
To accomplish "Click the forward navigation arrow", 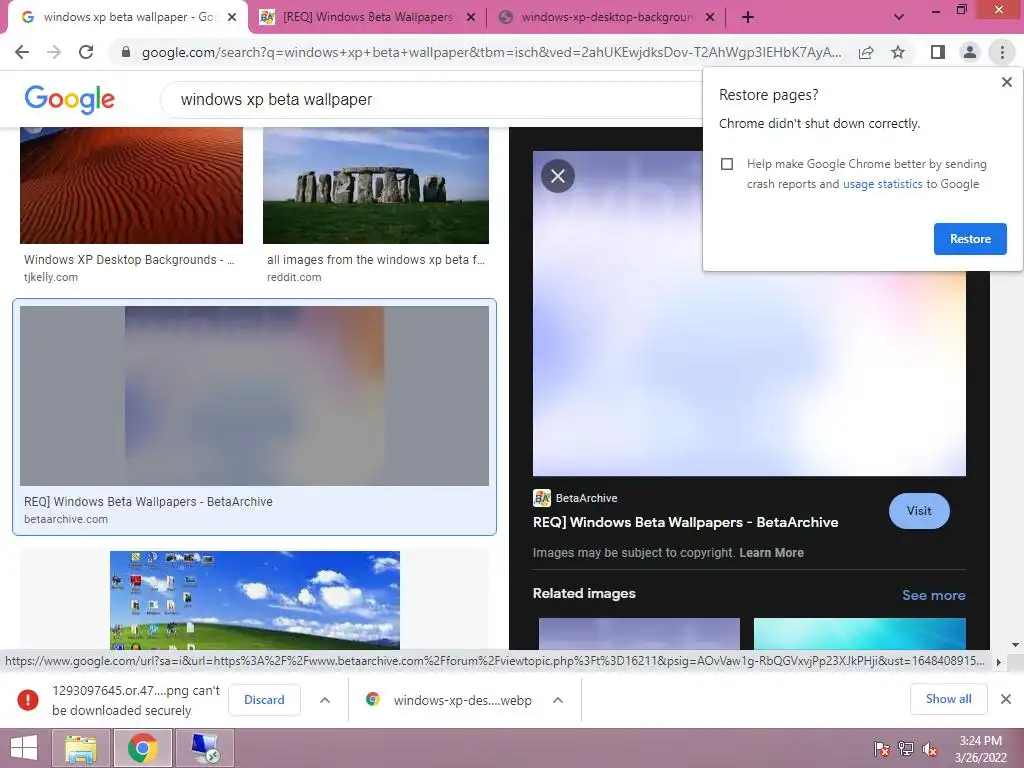I will [x=54, y=52].
